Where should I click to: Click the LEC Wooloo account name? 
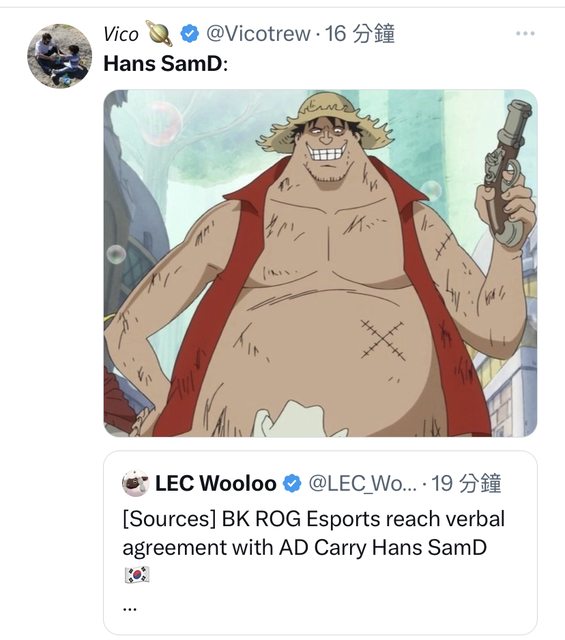[x=216, y=484]
